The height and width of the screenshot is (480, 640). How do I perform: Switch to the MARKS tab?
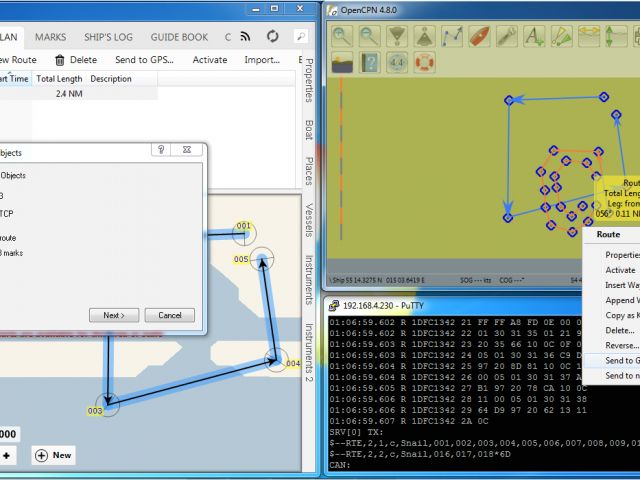pos(50,37)
